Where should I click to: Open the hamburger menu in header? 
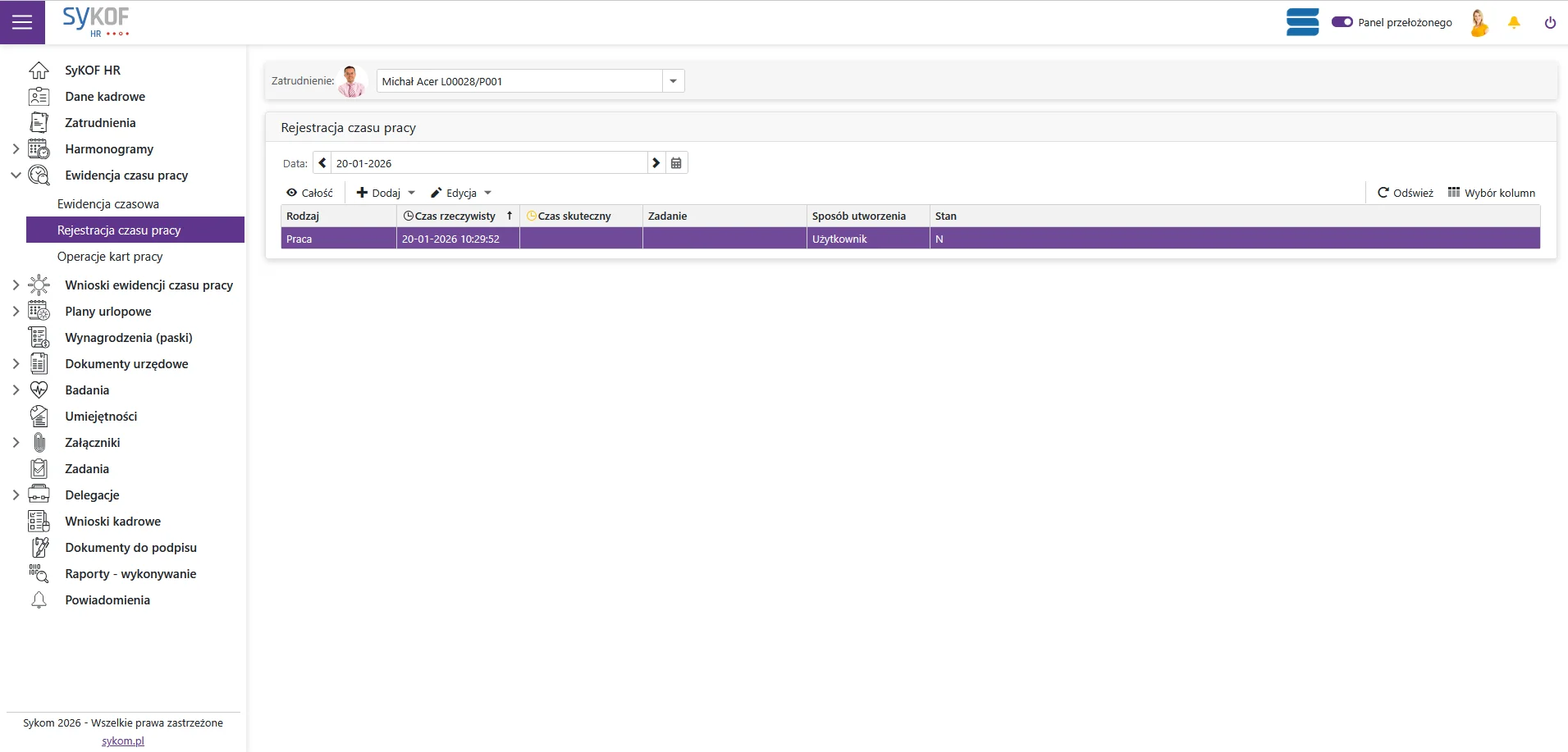[x=22, y=22]
